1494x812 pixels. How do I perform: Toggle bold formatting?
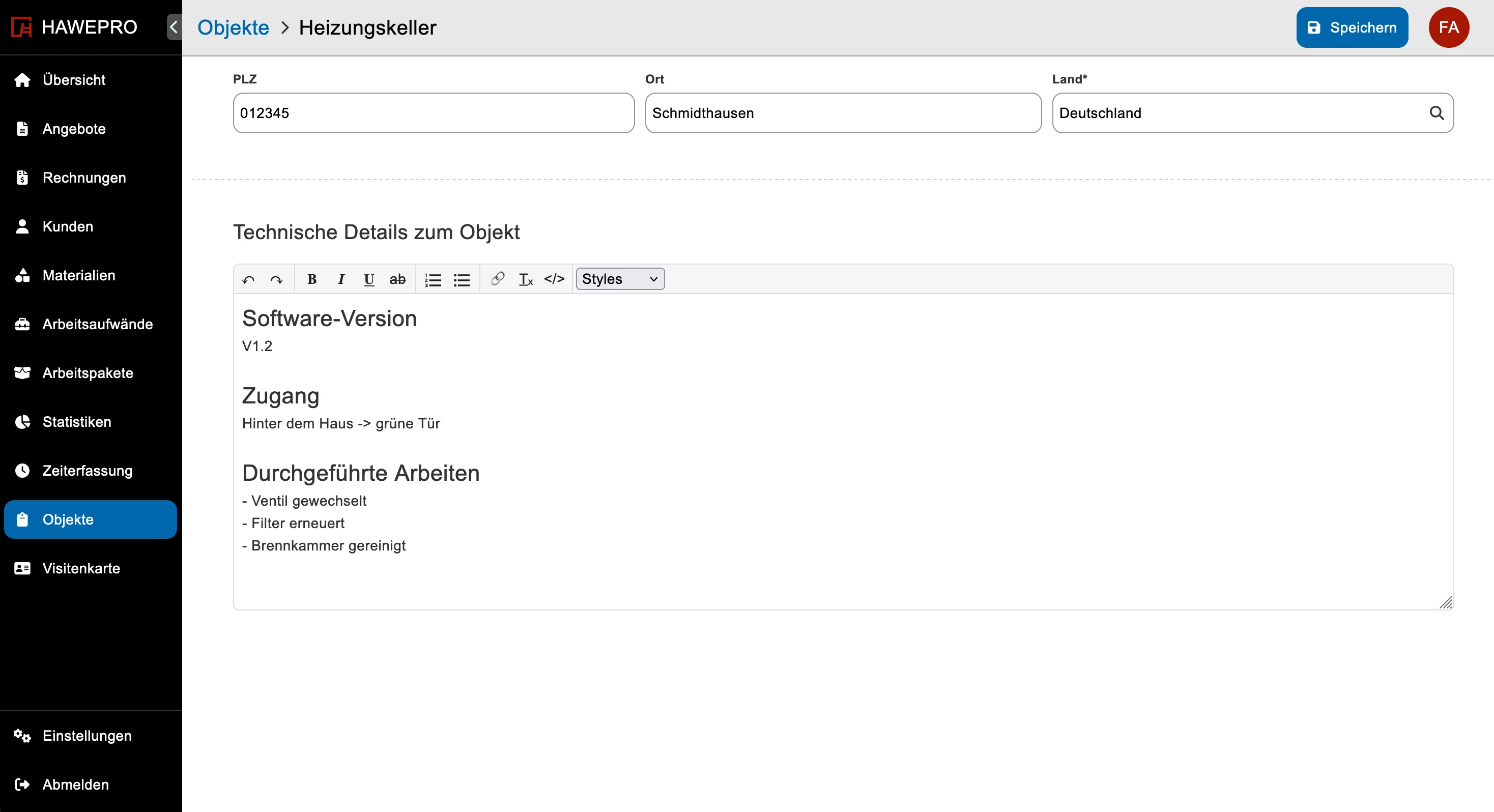pos(312,279)
